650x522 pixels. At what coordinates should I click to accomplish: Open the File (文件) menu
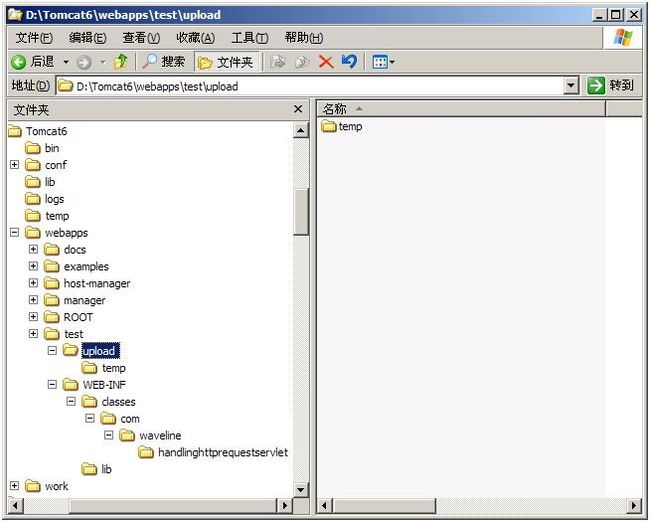coord(34,38)
